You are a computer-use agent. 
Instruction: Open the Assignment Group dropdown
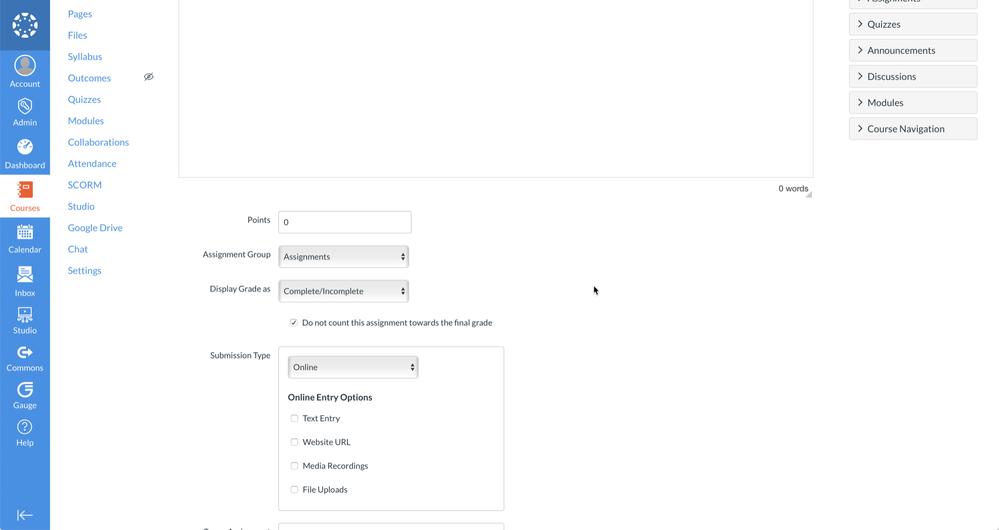tap(343, 257)
